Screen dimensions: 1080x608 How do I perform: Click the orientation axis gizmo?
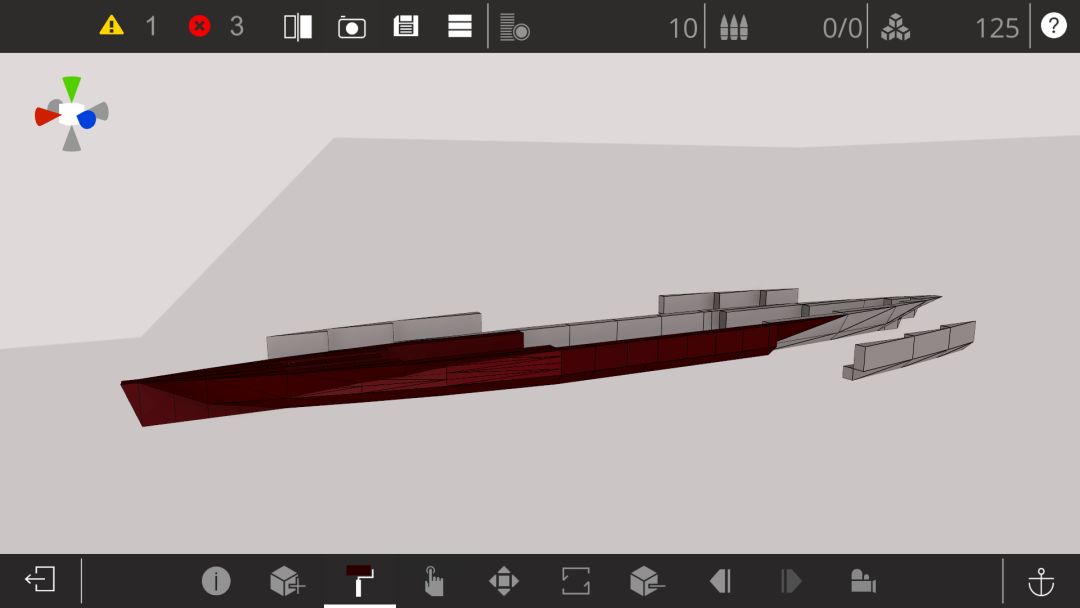(72, 114)
